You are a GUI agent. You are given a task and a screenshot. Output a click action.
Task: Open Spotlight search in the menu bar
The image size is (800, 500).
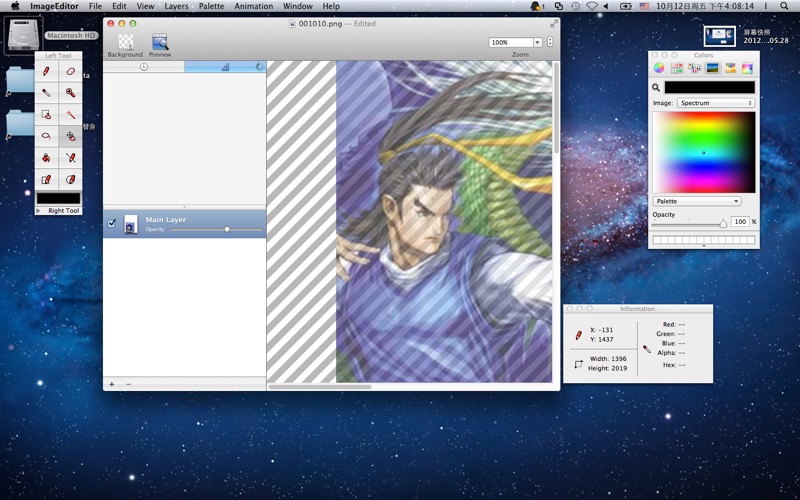coord(784,6)
